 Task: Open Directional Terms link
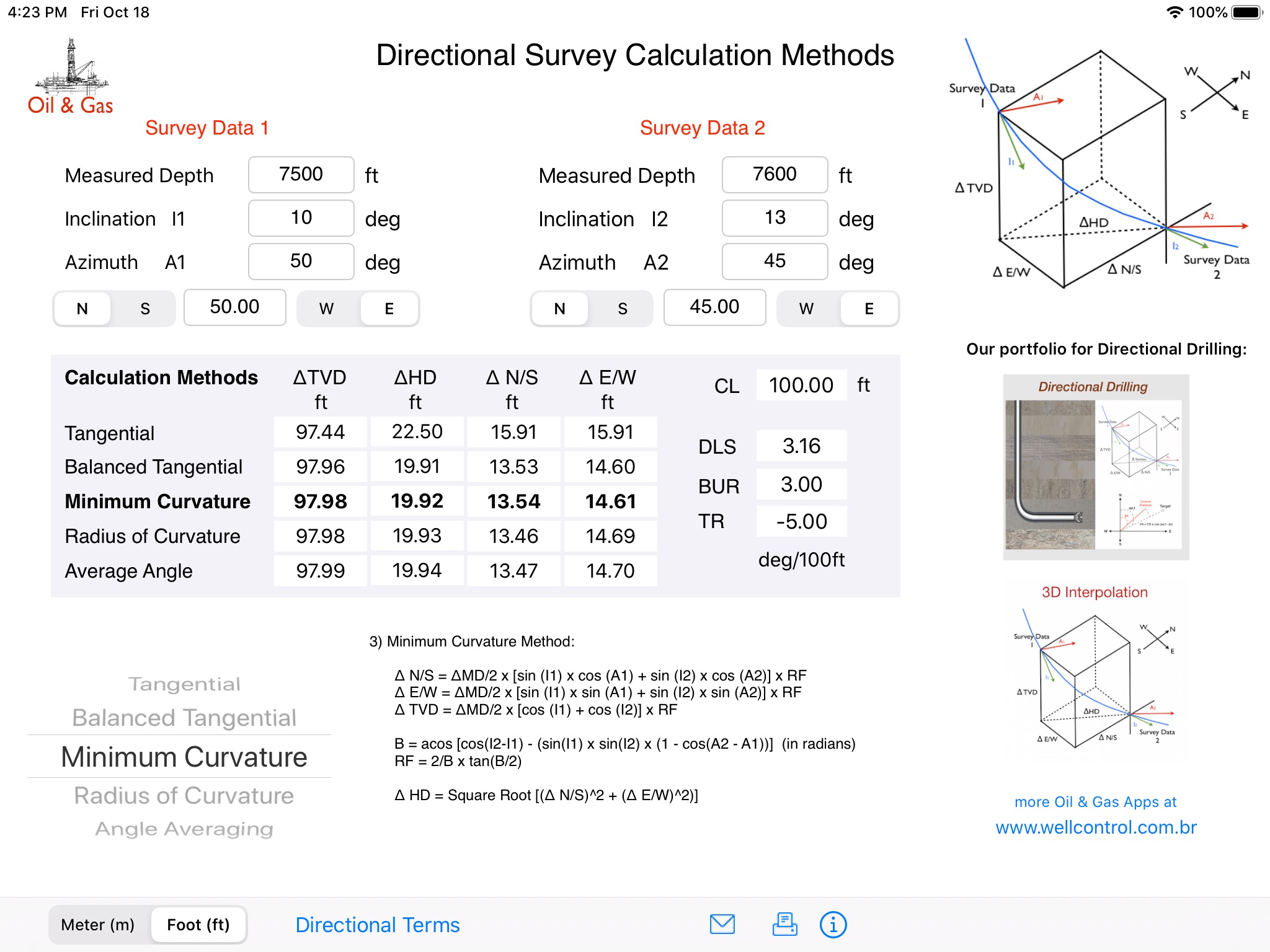pos(377,925)
